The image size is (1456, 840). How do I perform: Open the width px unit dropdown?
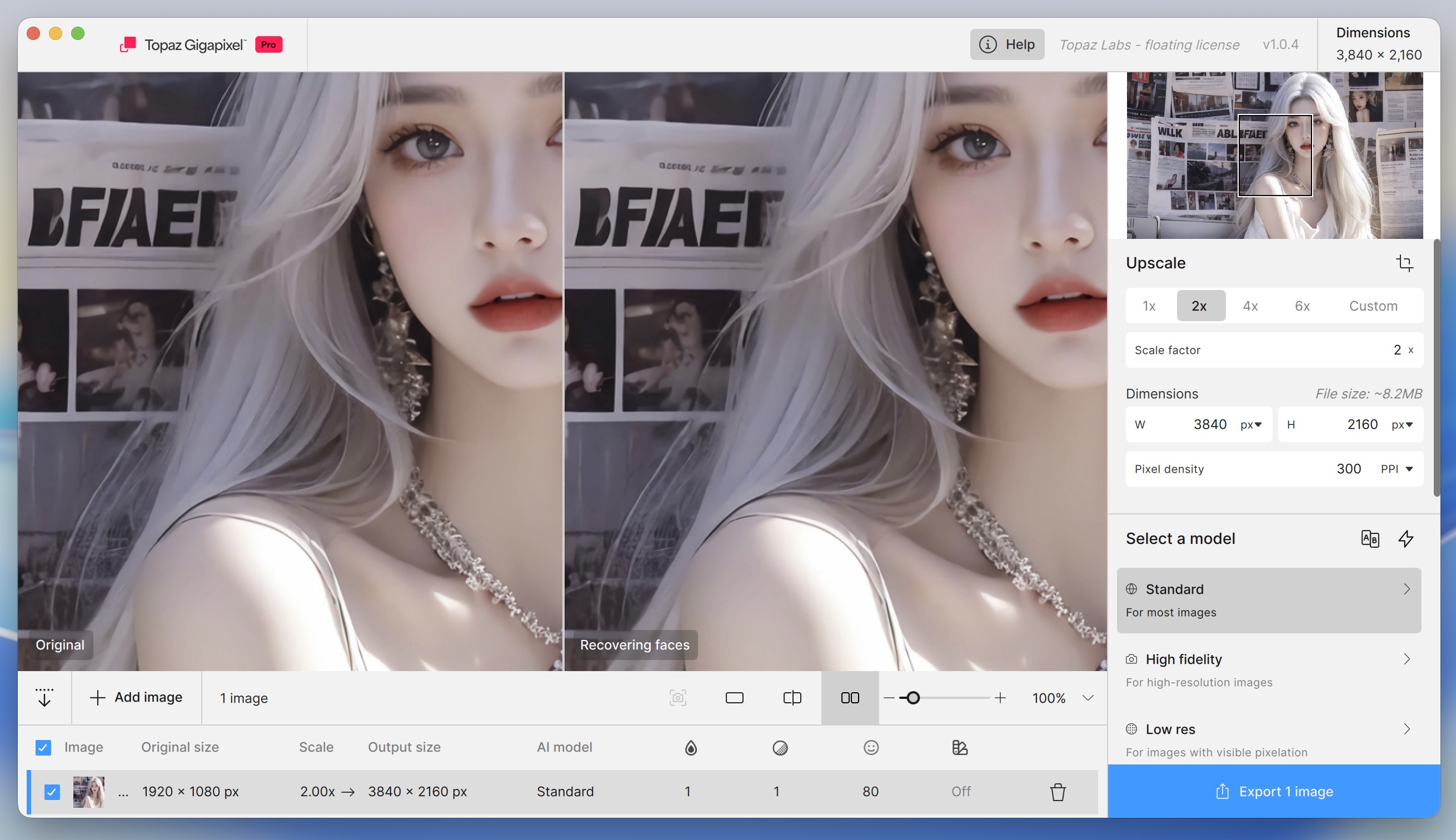[1251, 424]
